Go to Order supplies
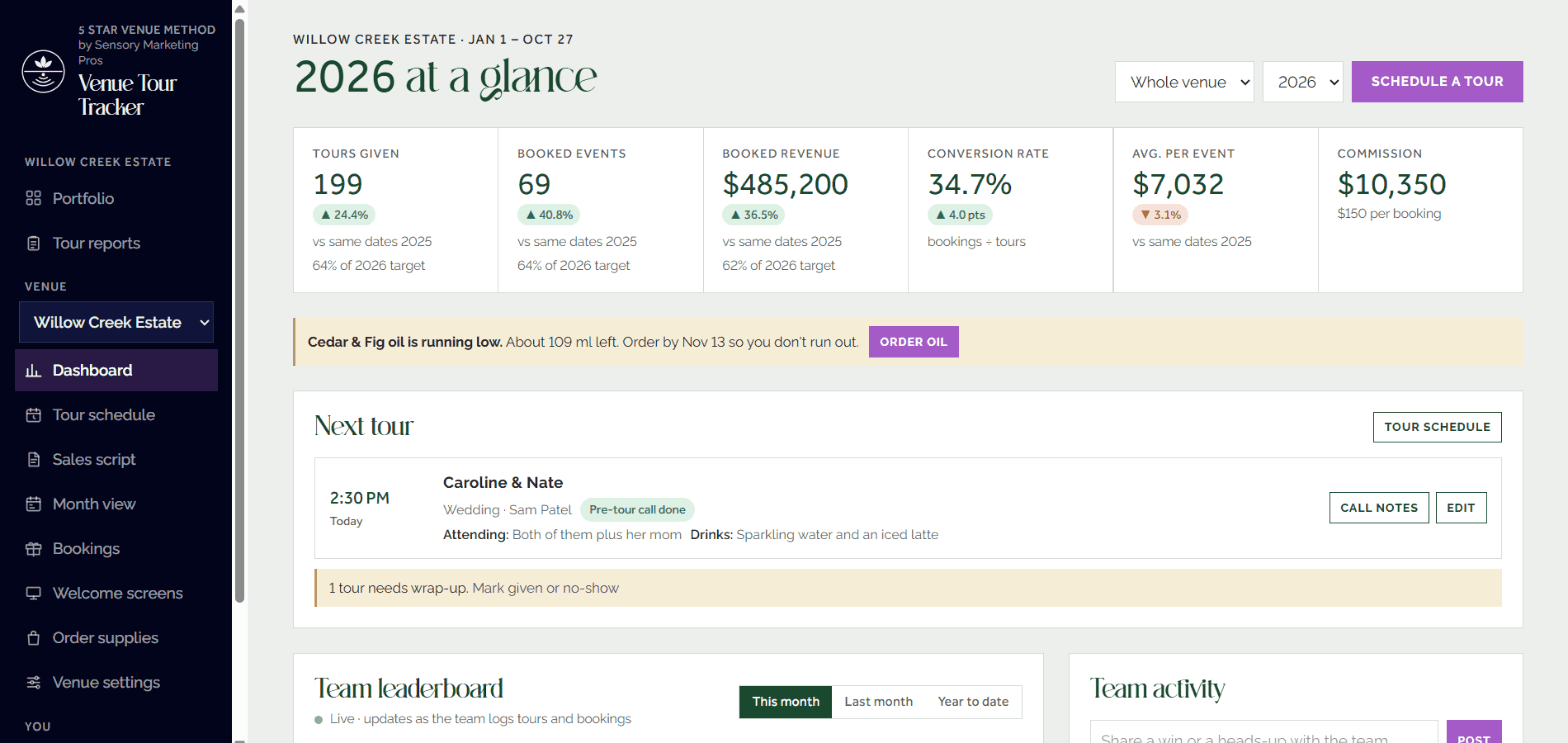1568x743 pixels. tap(116, 638)
